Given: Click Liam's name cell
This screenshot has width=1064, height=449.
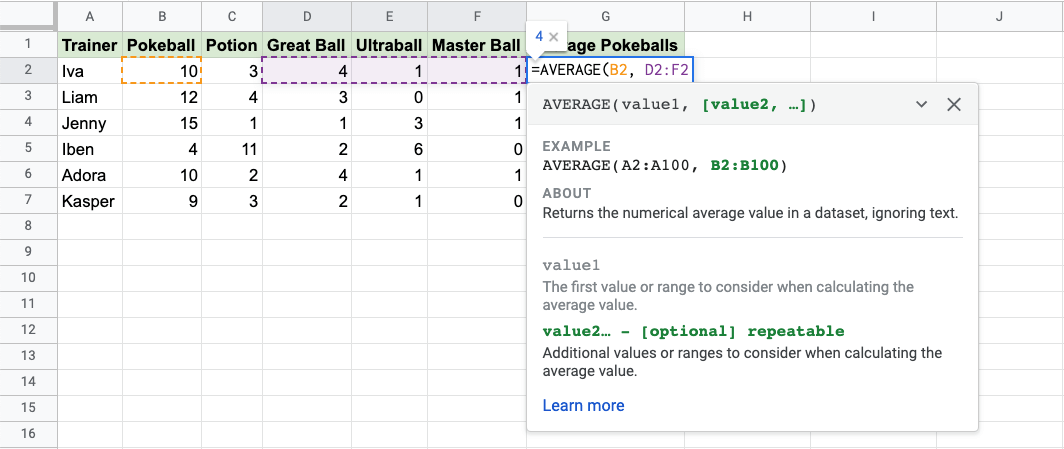Looking at the screenshot, I should [89, 97].
